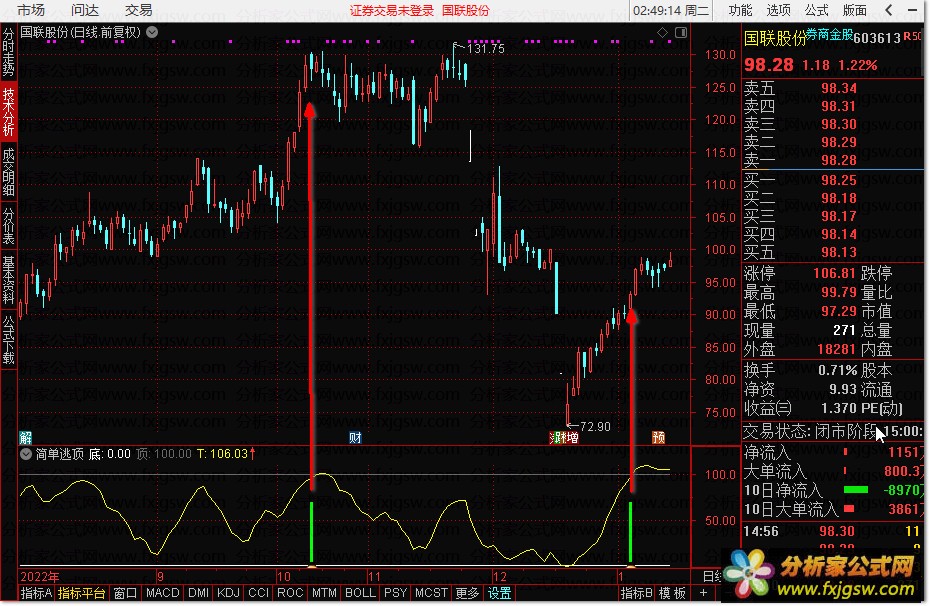Click stock code 603613
The height and width of the screenshot is (606, 931).
tap(877, 37)
